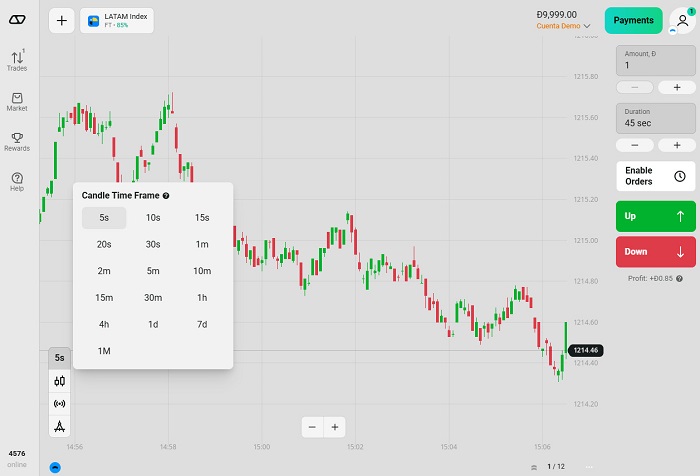Click the Amount input field
This screenshot has height=476, width=700.
[656, 60]
